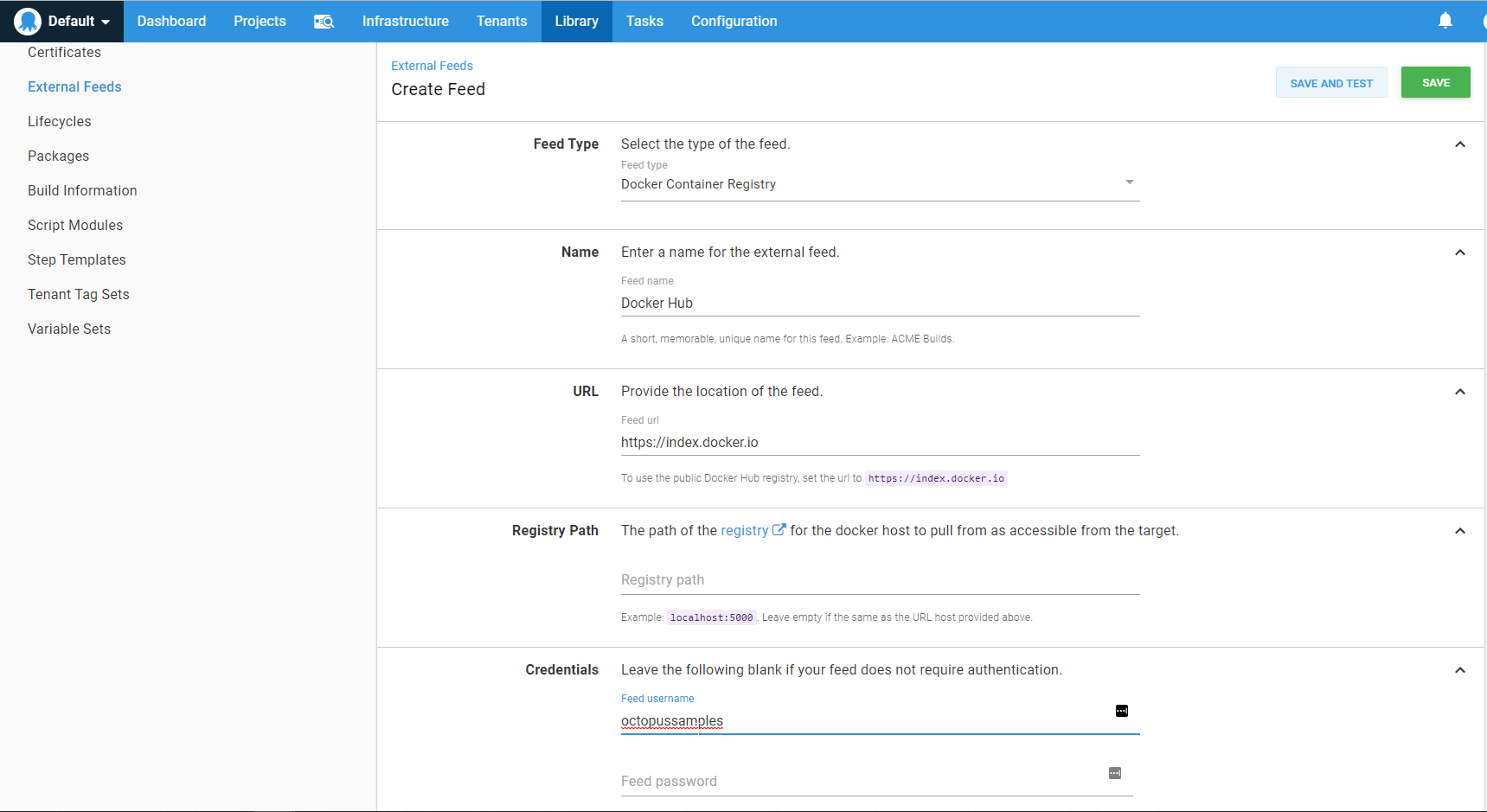Collapse the Registry Path section

(1459, 531)
